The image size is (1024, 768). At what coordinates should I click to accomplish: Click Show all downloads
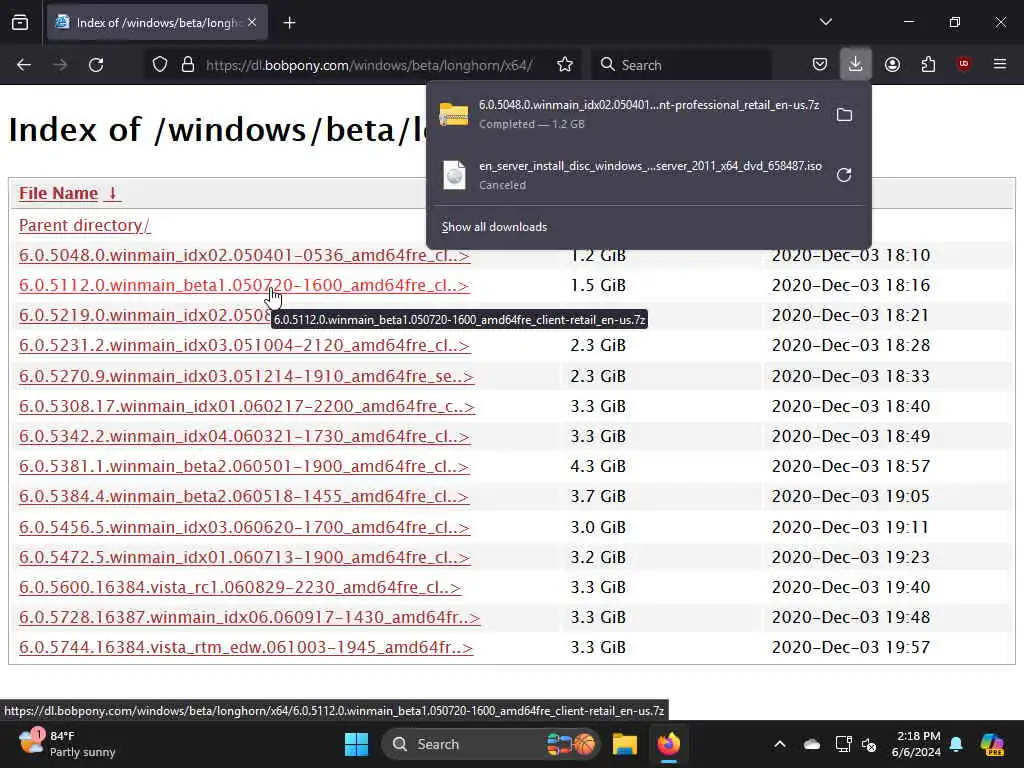coord(494,227)
